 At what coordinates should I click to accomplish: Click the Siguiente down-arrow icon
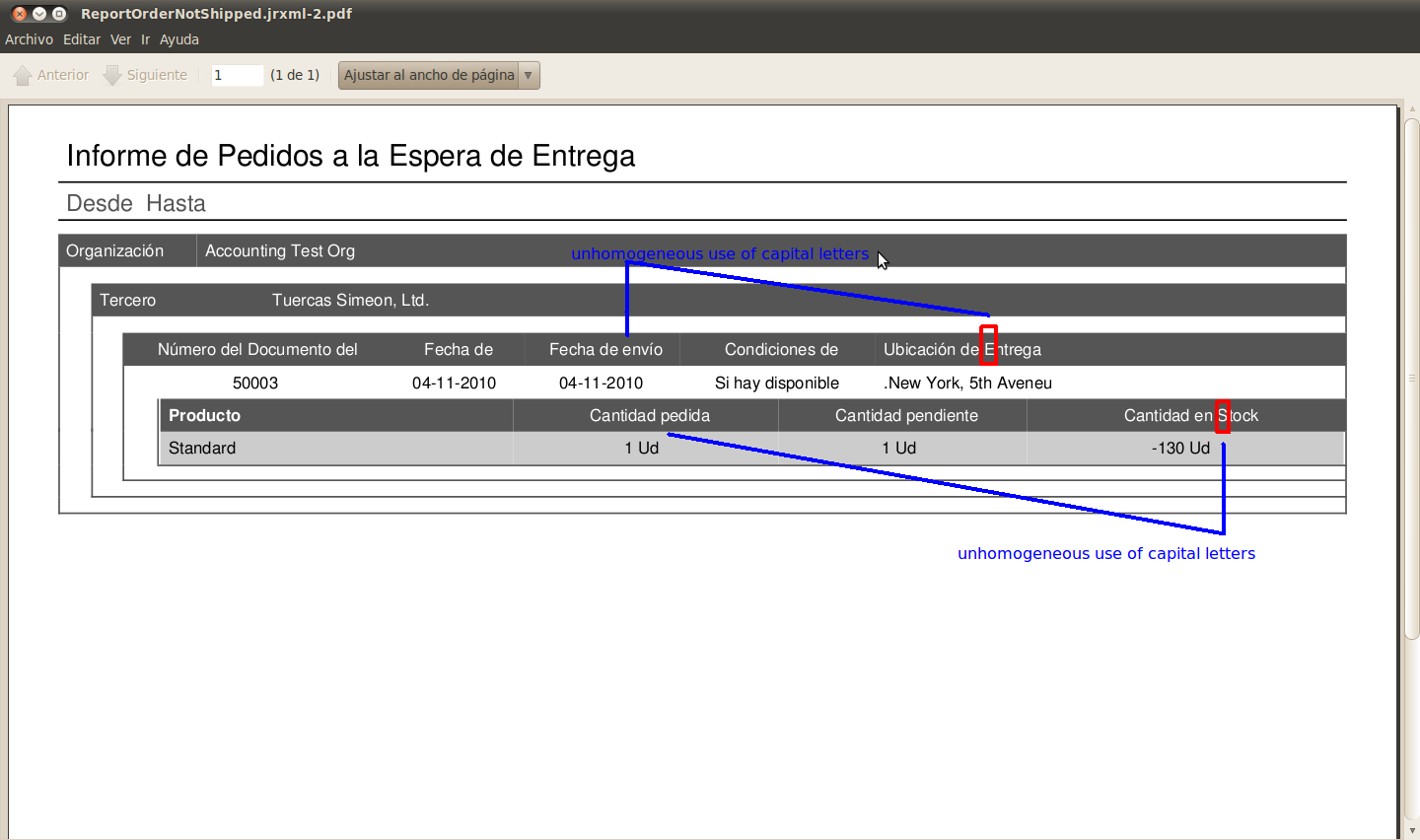tap(112, 75)
